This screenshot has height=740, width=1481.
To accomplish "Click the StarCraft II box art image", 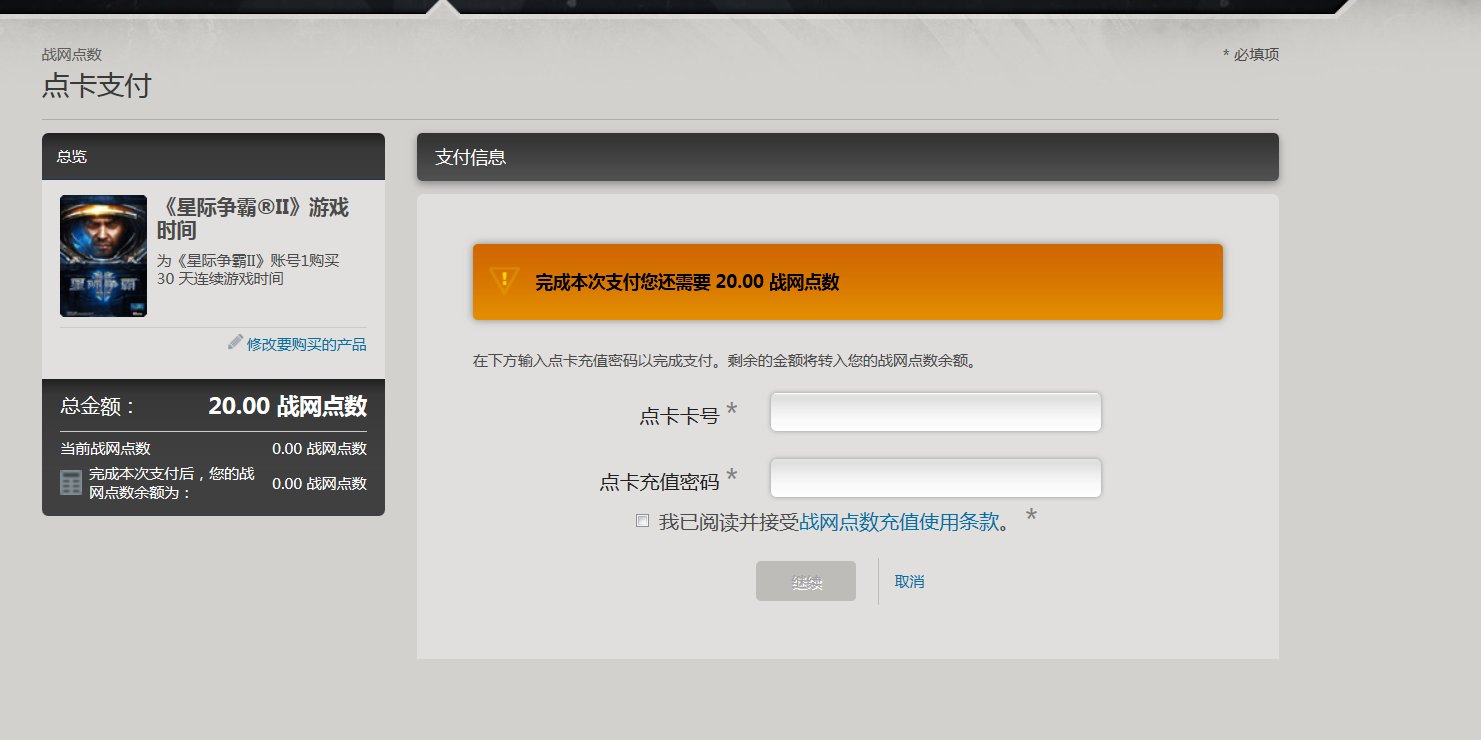I will tap(103, 256).
